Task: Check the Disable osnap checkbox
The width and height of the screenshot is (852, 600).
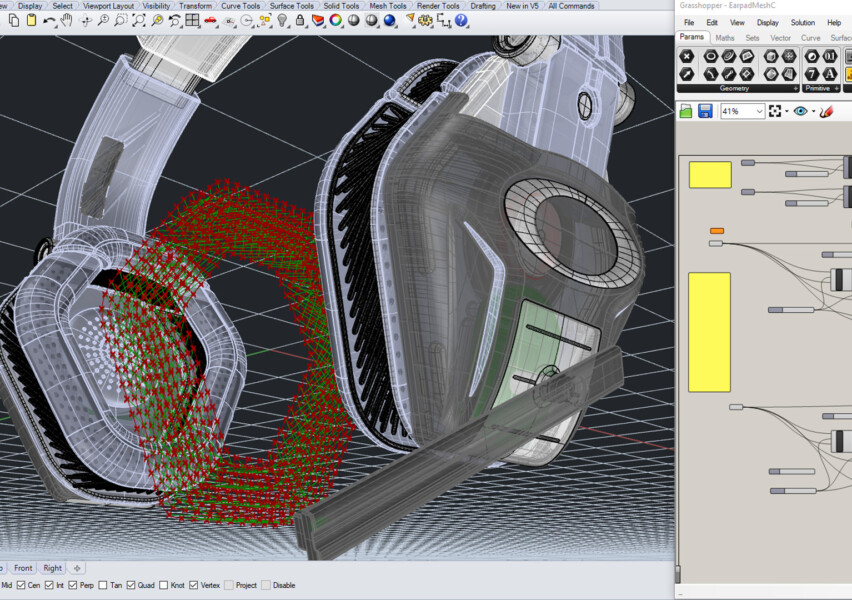Action: coord(267,586)
